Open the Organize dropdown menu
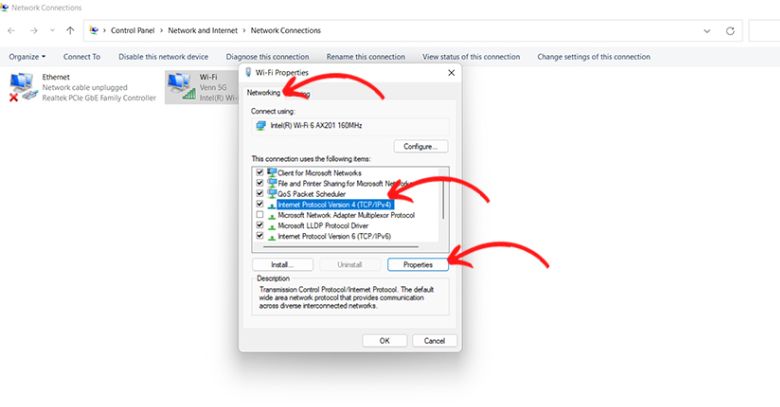The height and width of the screenshot is (407, 780). click(x=27, y=57)
